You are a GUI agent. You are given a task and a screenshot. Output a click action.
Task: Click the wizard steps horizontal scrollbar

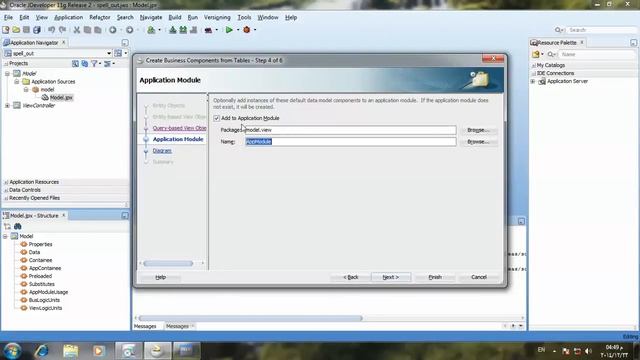click(x=168, y=264)
